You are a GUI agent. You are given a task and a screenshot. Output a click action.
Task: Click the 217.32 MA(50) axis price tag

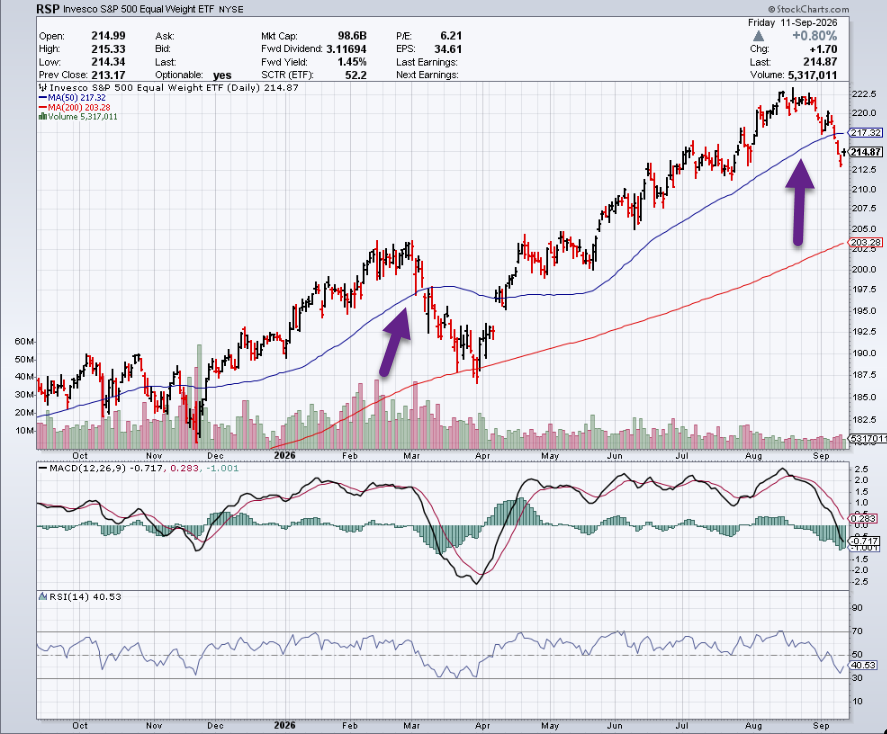click(866, 133)
